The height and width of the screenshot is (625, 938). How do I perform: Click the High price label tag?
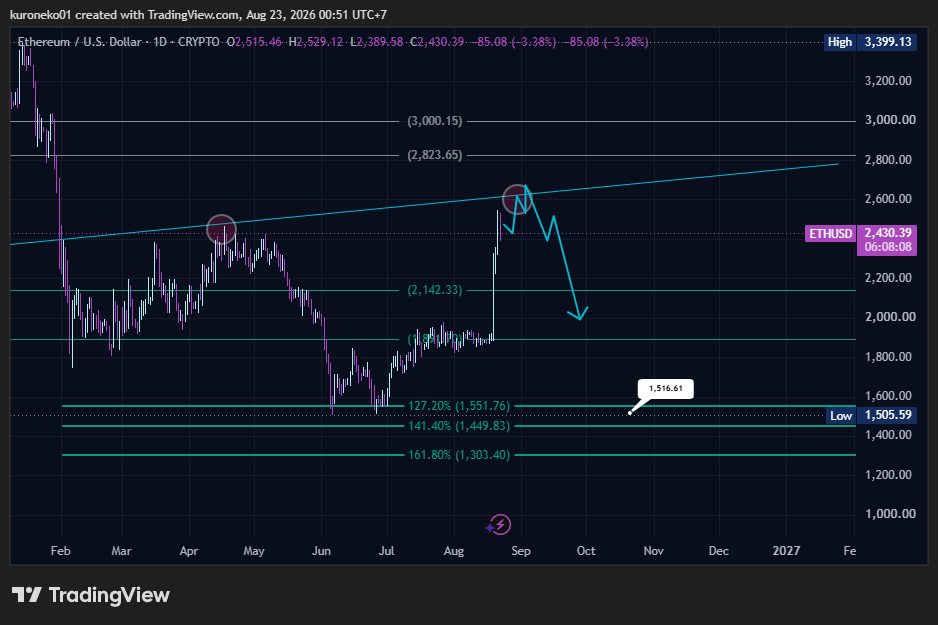(839, 42)
